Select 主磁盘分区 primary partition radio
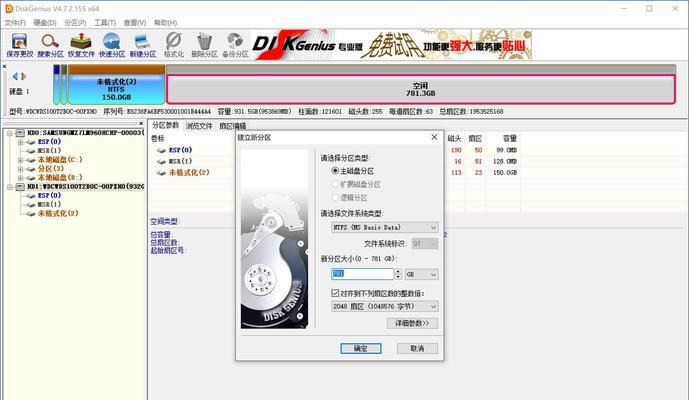The image size is (689, 400). coord(335,171)
